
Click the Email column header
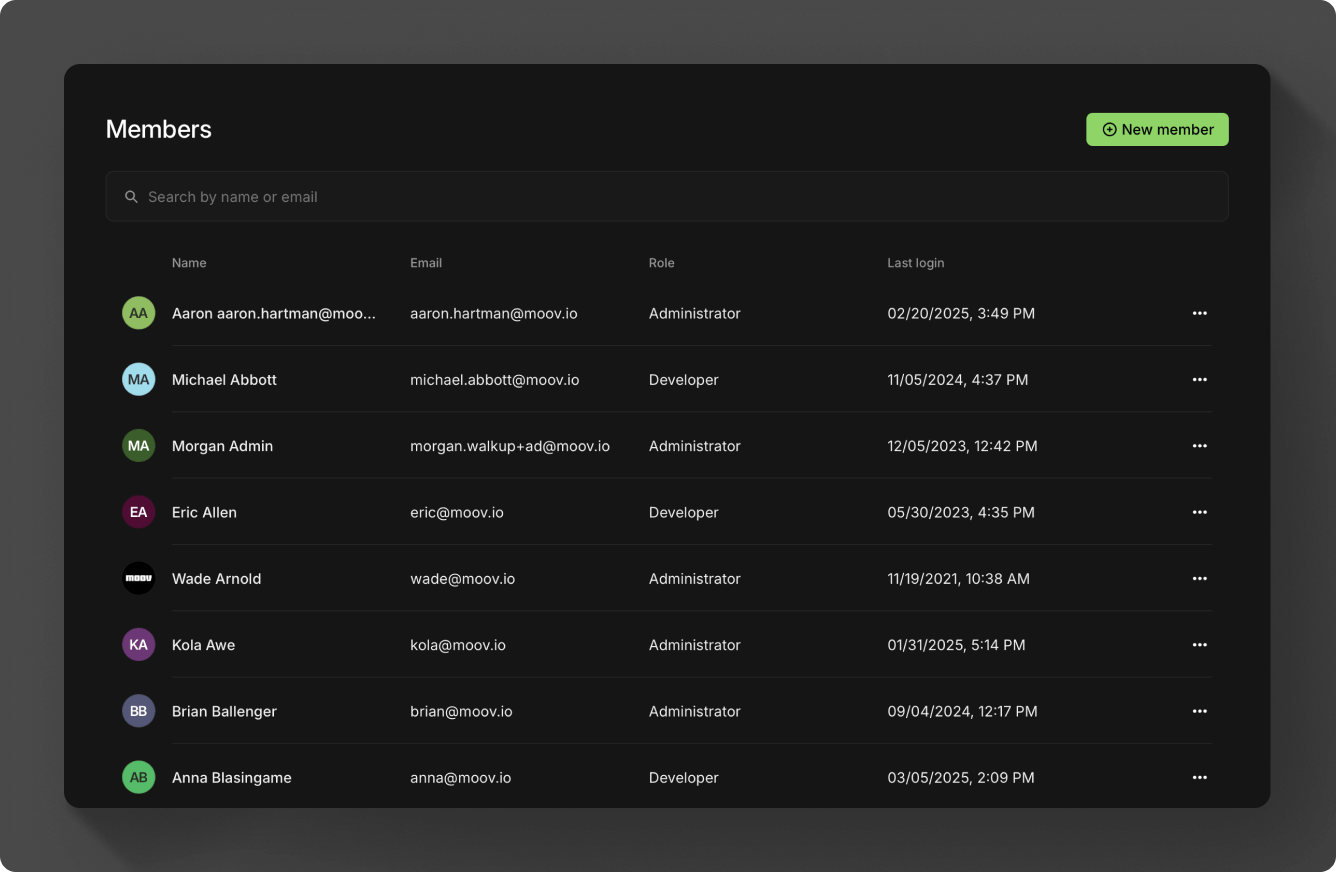click(426, 263)
